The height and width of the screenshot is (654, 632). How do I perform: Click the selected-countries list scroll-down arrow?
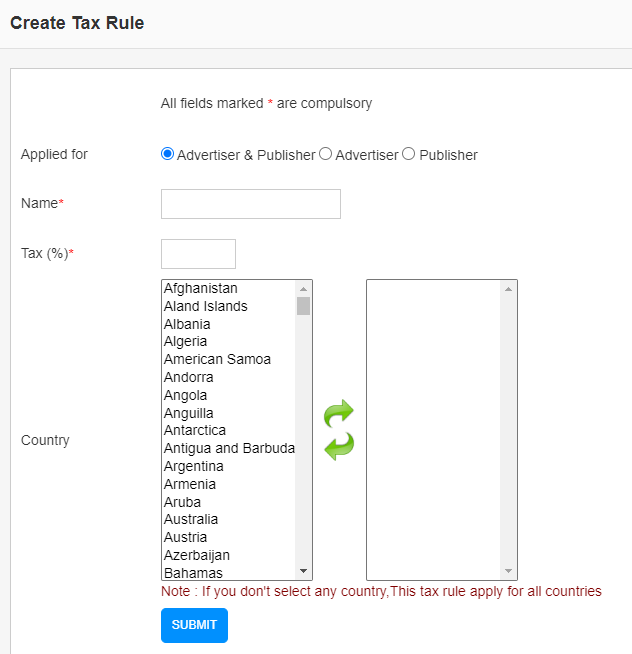508,571
